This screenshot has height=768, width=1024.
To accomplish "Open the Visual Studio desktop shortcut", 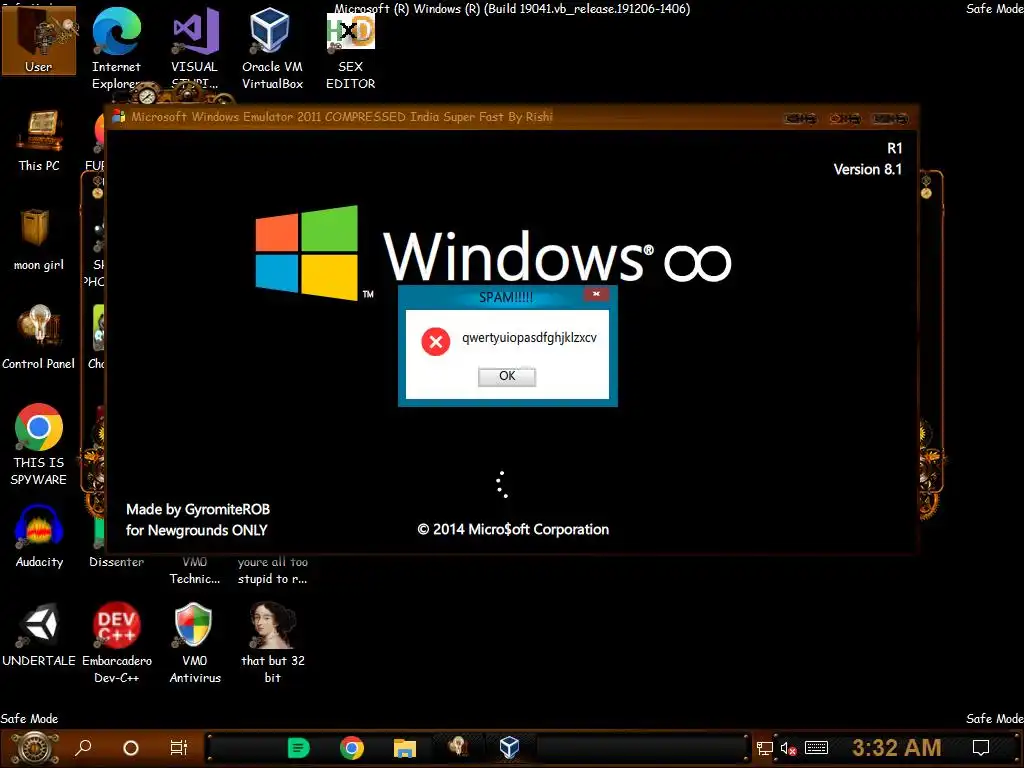I will click(195, 47).
